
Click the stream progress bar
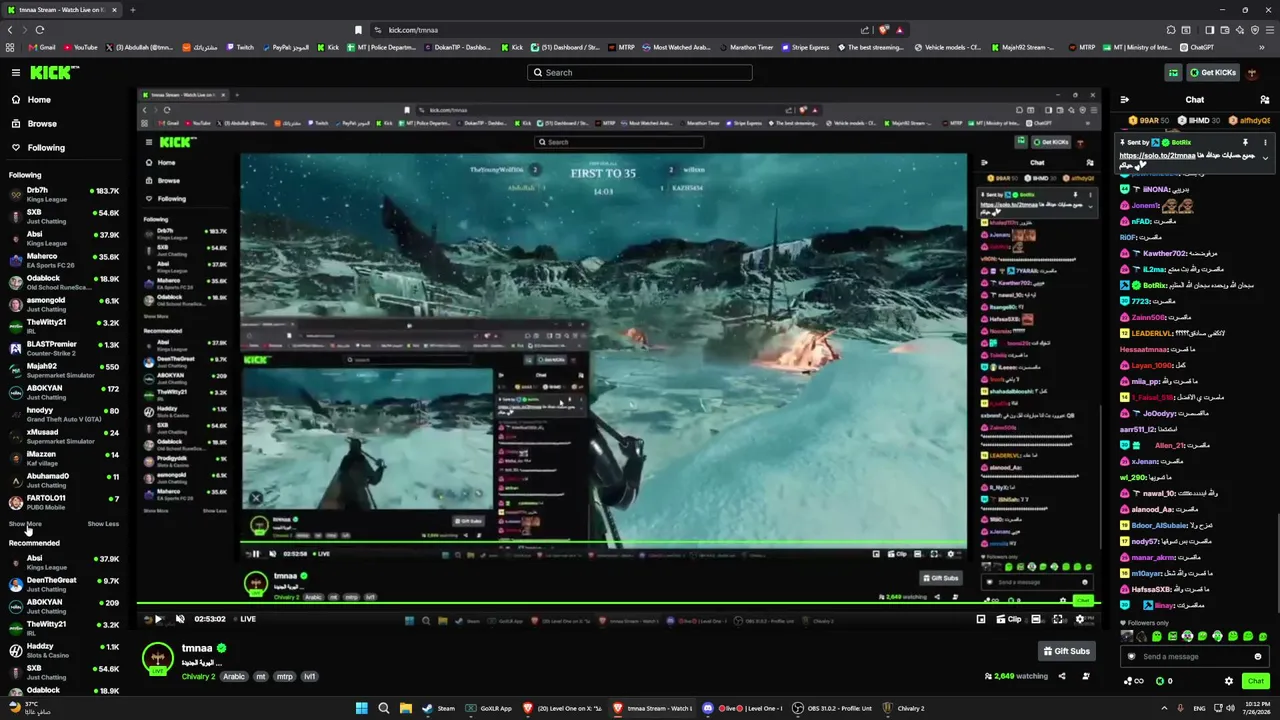[618, 604]
